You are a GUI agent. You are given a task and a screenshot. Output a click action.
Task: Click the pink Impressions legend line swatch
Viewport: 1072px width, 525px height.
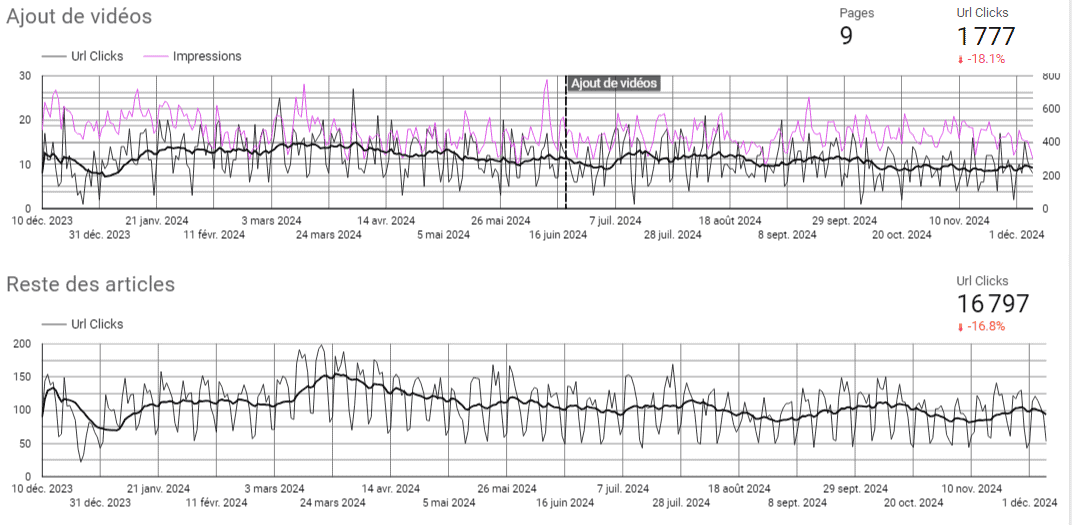pyautogui.click(x=156, y=57)
